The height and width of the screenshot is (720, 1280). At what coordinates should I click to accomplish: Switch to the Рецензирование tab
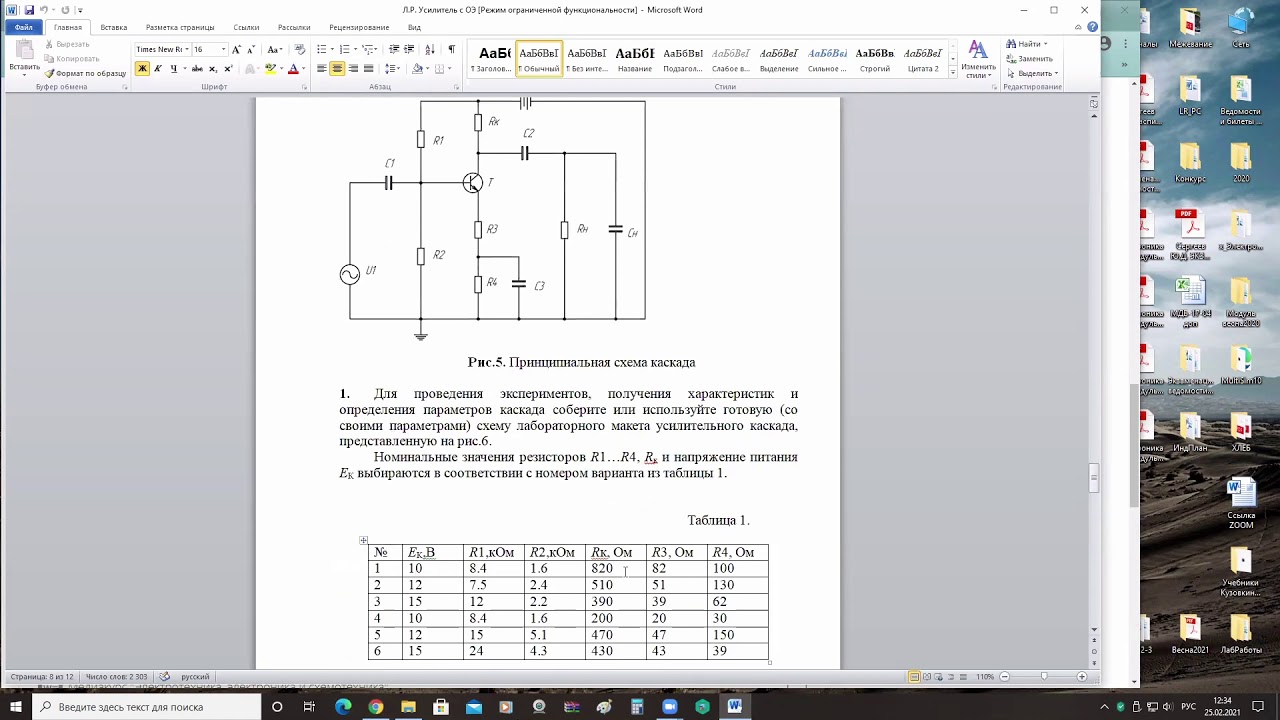click(x=359, y=28)
